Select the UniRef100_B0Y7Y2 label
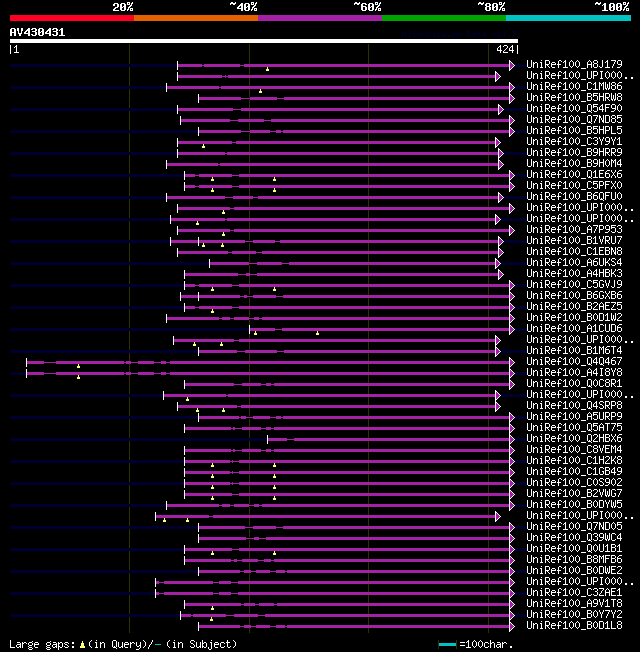Image resolution: width=640 pixels, height=652 pixels. pyautogui.click(x=574, y=615)
